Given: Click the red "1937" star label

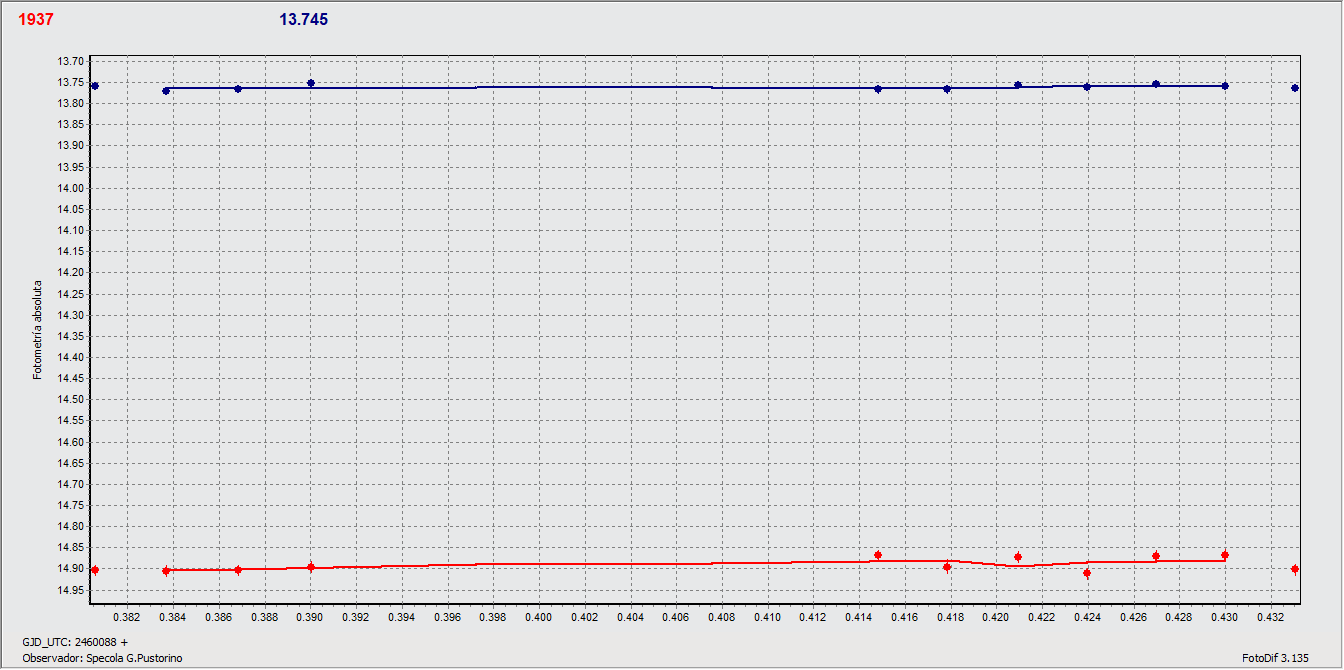Looking at the screenshot, I should pyautogui.click(x=36, y=20).
